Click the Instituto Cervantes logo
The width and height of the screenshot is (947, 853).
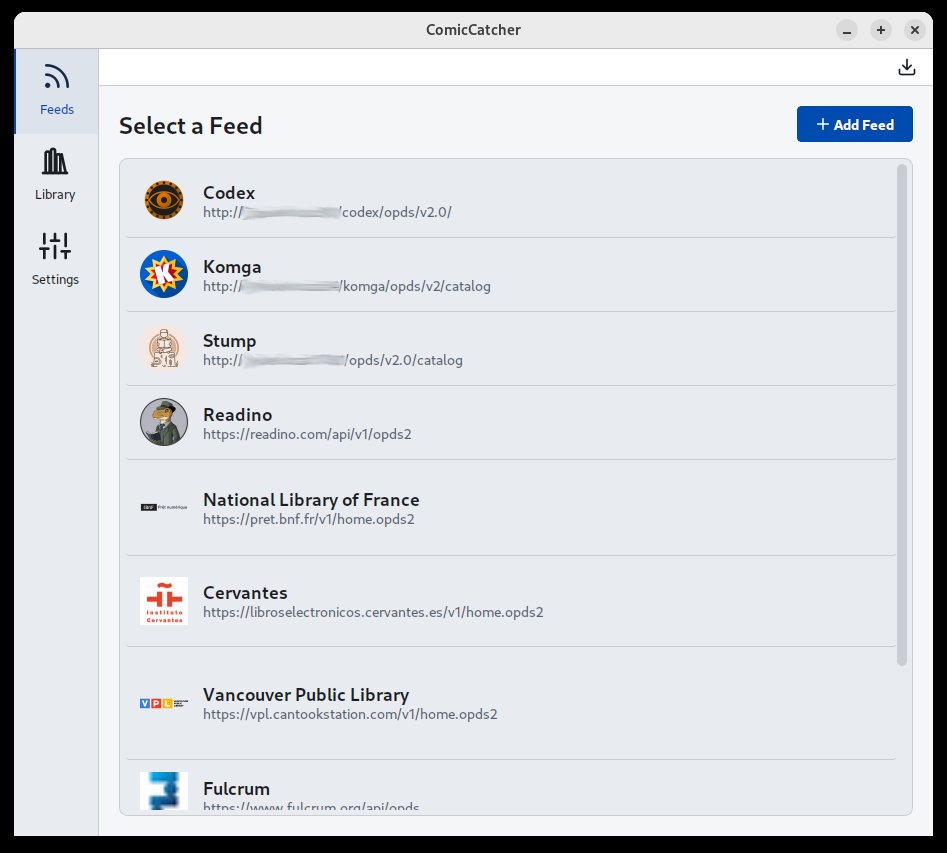[x=164, y=601]
